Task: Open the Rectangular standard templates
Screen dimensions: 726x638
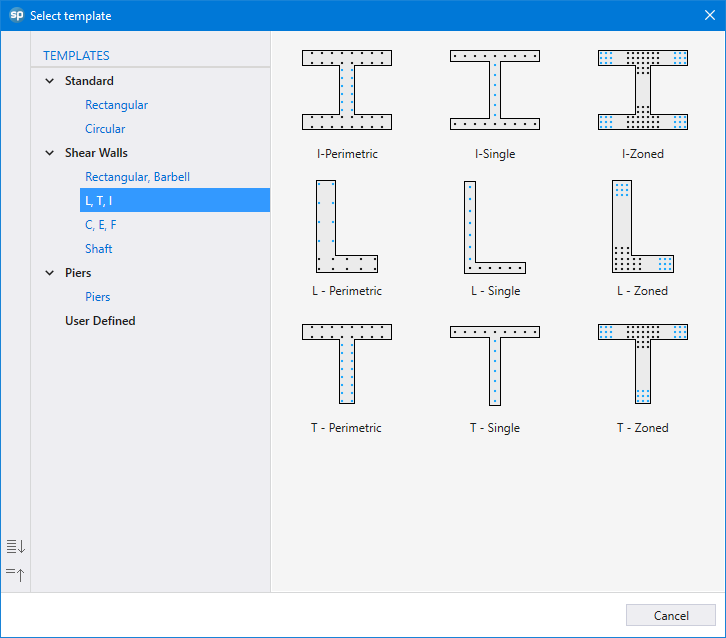Action: tap(116, 105)
